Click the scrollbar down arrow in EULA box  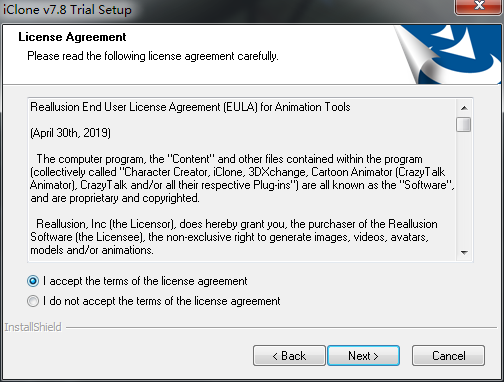(x=464, y=253)
